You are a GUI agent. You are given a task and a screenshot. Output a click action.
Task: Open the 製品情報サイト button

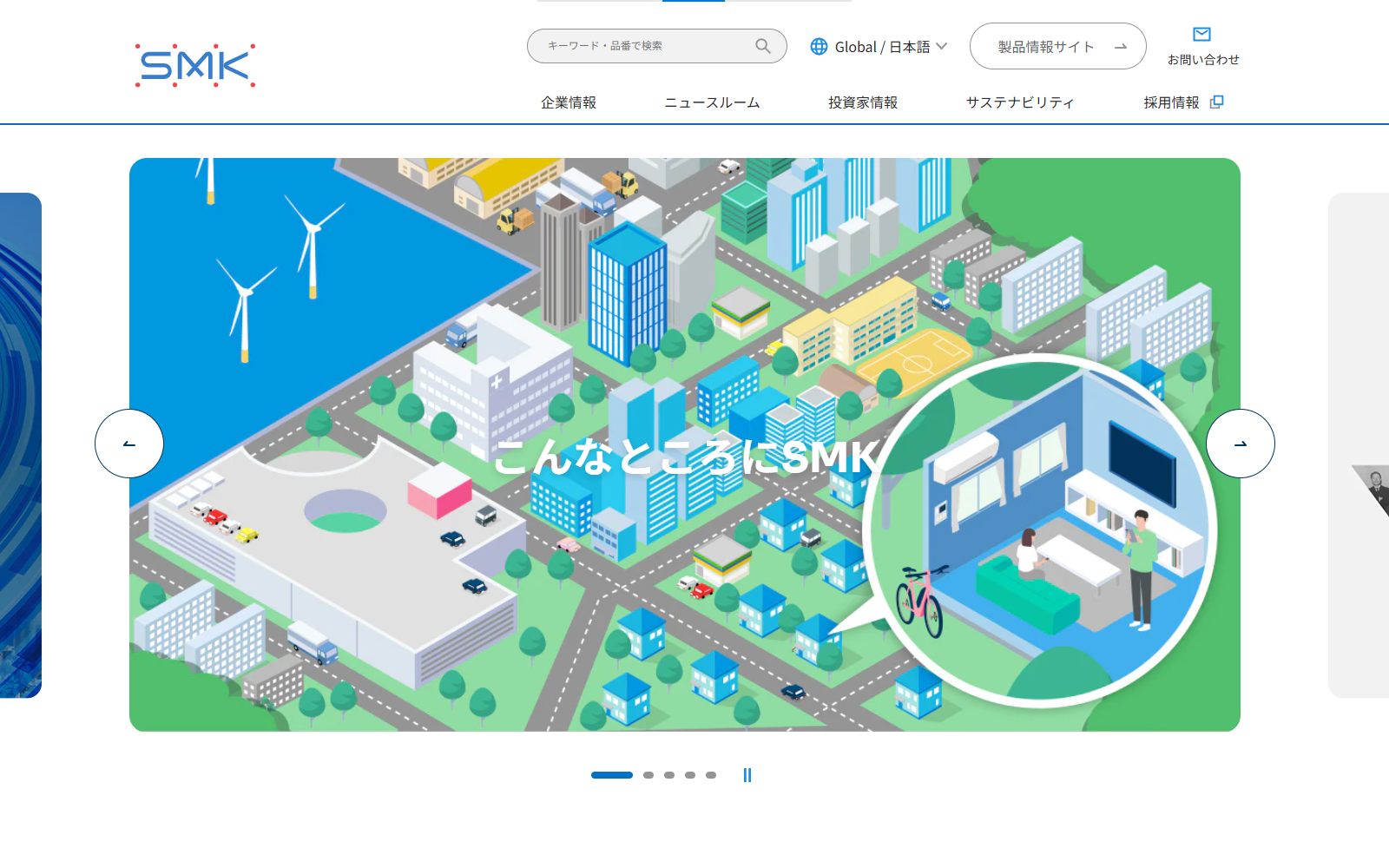pyautogui.click(x=1057, y=46)
